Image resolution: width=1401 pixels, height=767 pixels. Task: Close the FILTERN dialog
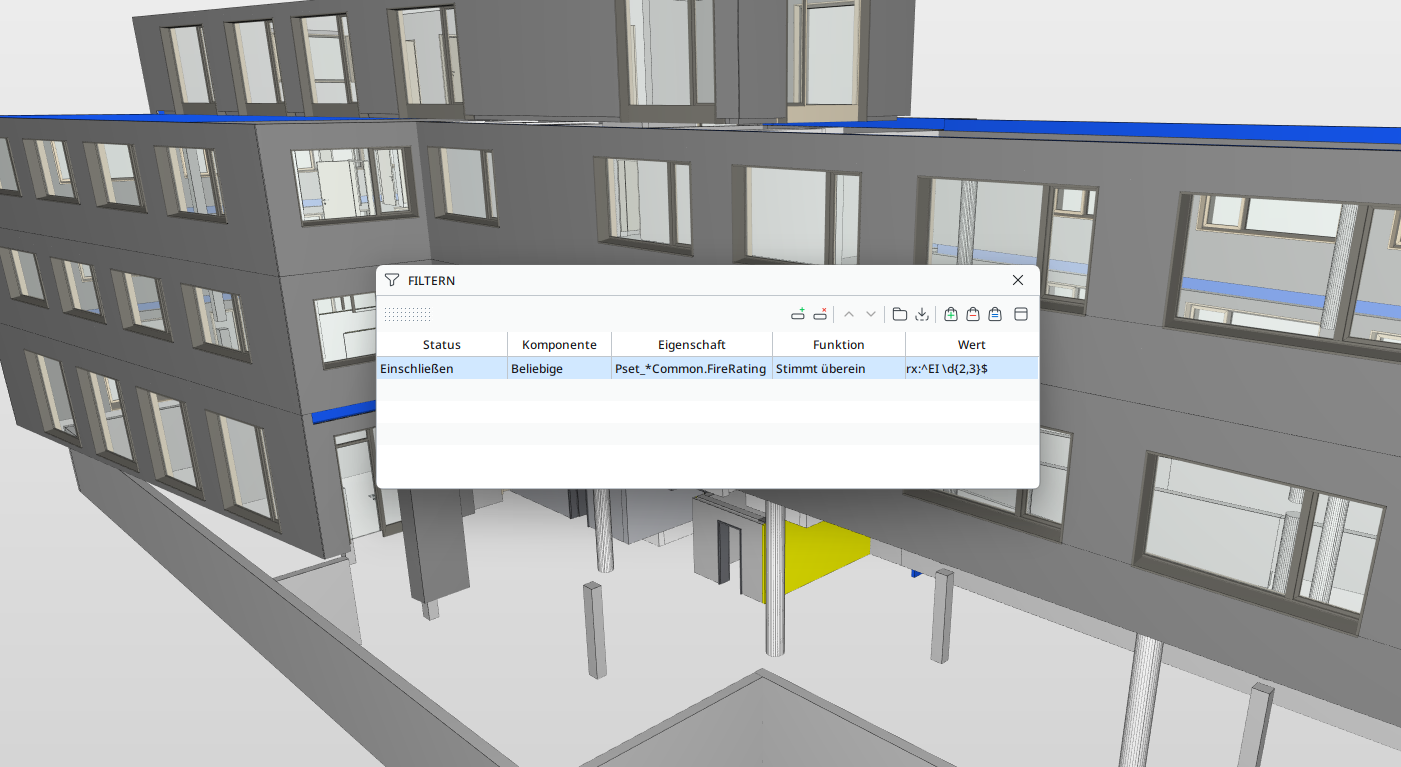point(1018,281)
